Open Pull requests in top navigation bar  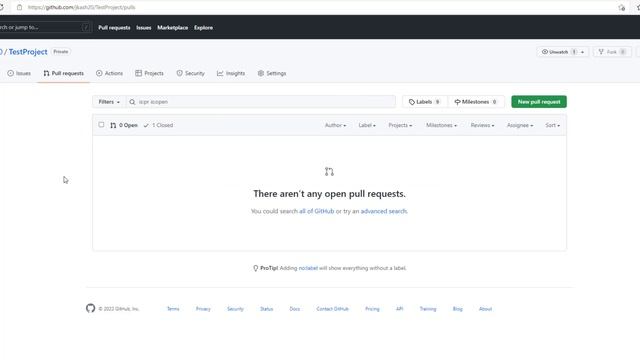[114, 28]
